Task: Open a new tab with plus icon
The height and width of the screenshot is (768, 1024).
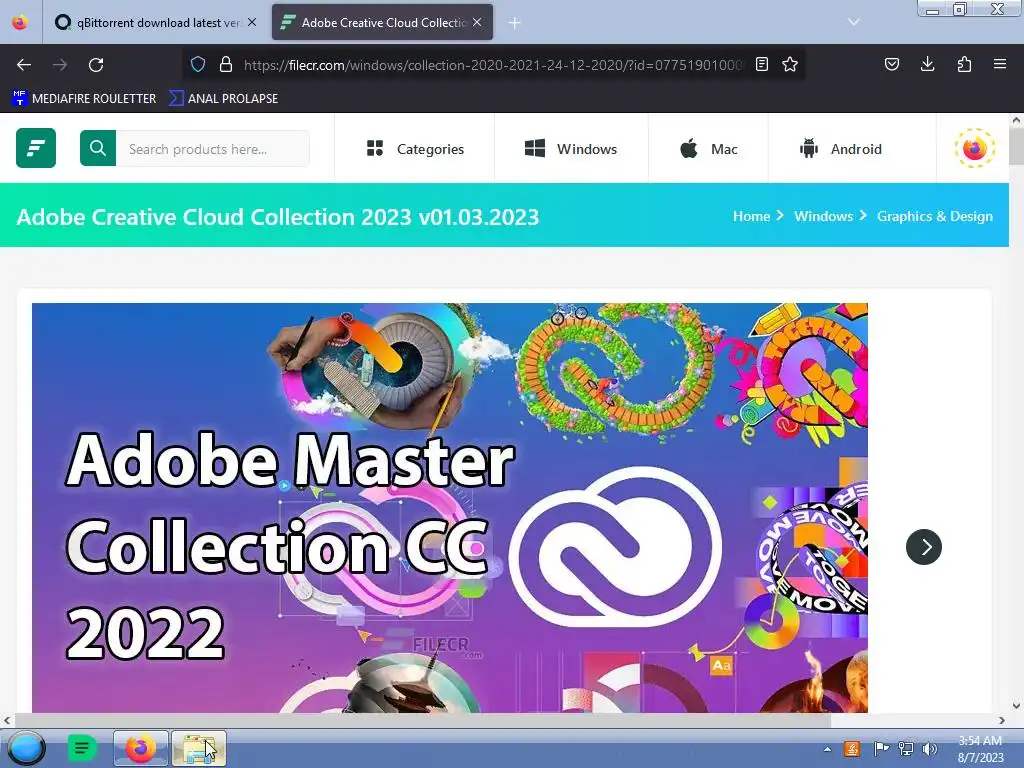Action: point(515,23)
